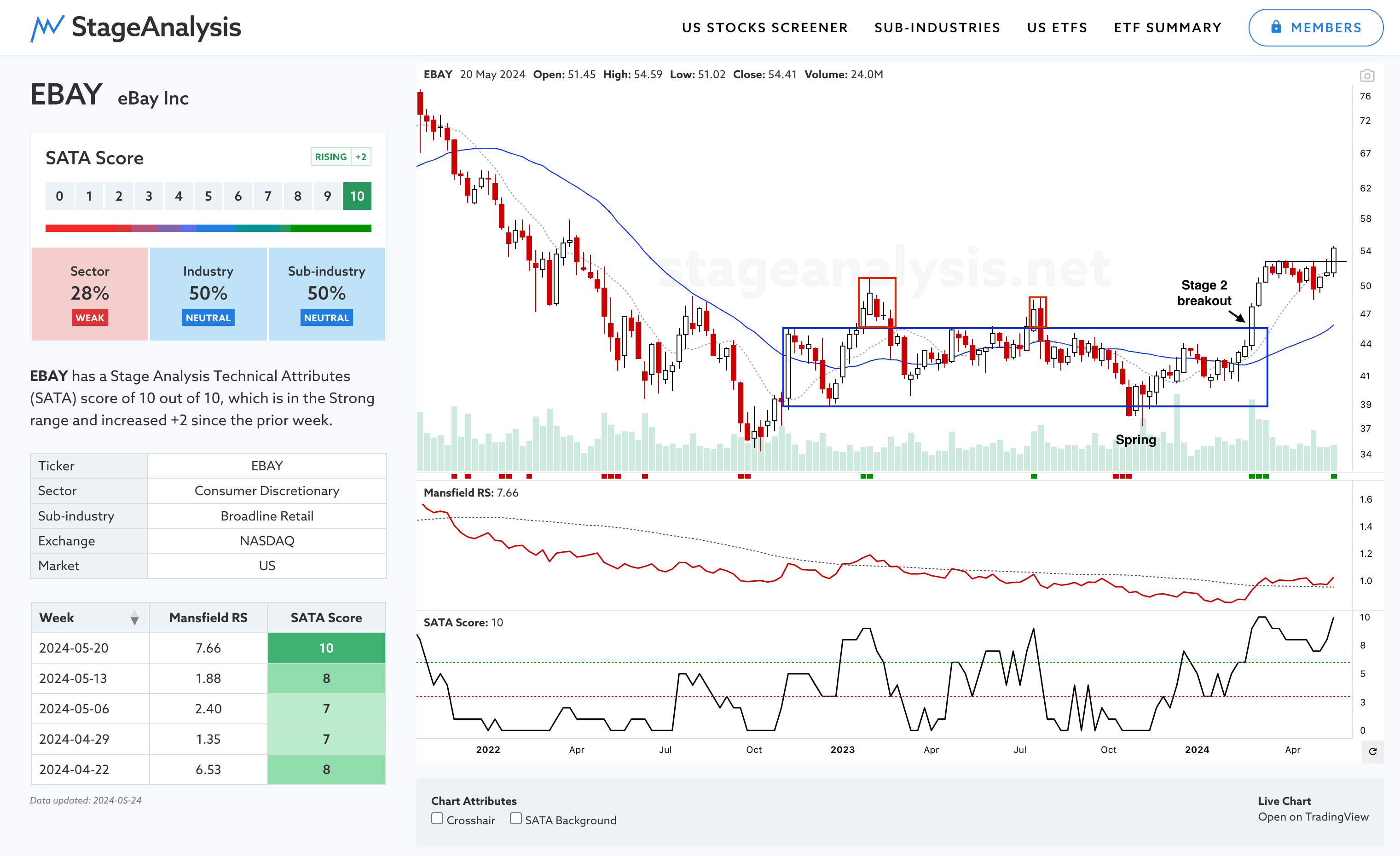Click the eBay Inc company name
The image size is (1400, 856).
153,98
